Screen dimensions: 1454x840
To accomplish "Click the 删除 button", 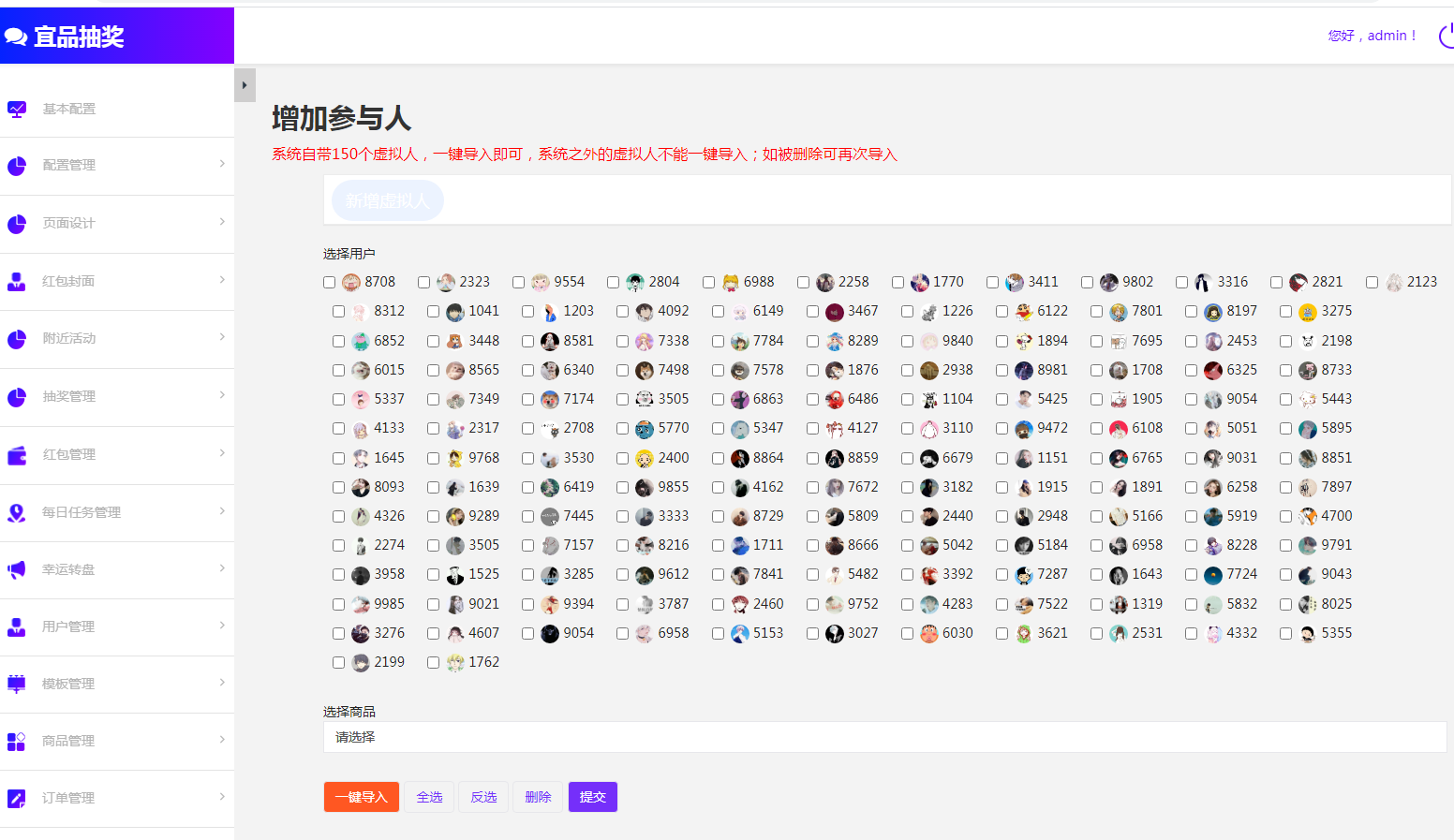I will (539, 797).
